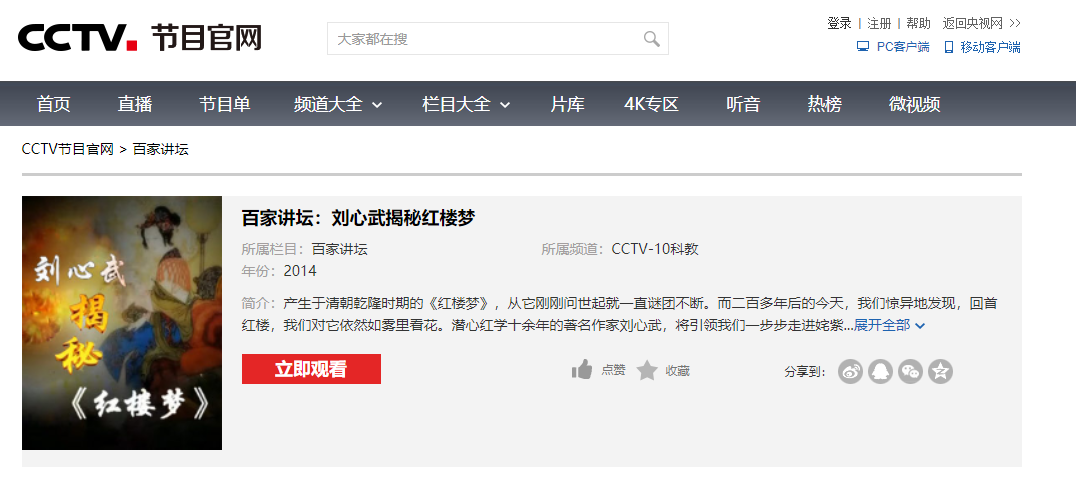
Task: Open 直播 in navigation bar
Action: (134, 104)
